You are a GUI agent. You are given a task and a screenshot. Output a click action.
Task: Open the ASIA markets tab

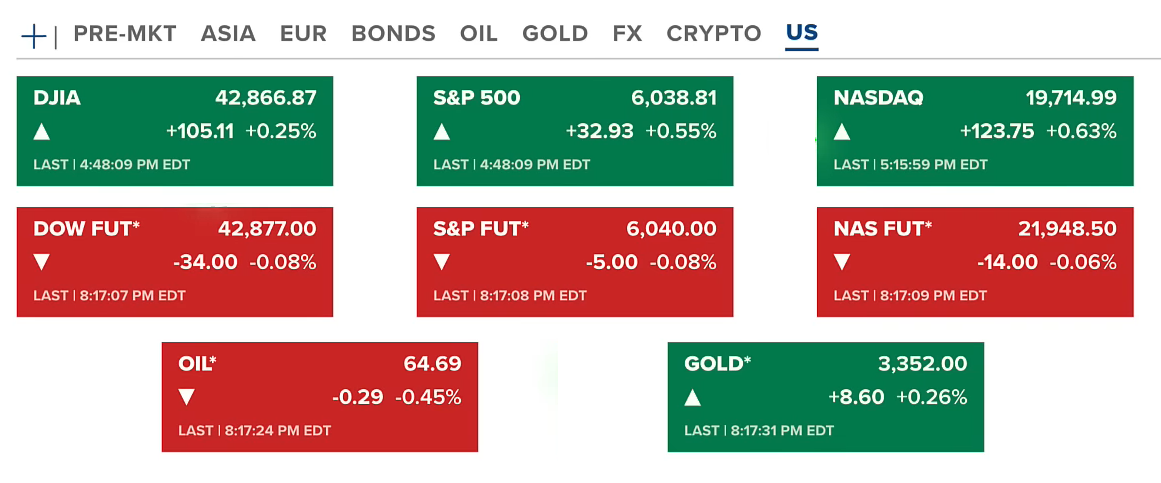(x=228, y=34)
